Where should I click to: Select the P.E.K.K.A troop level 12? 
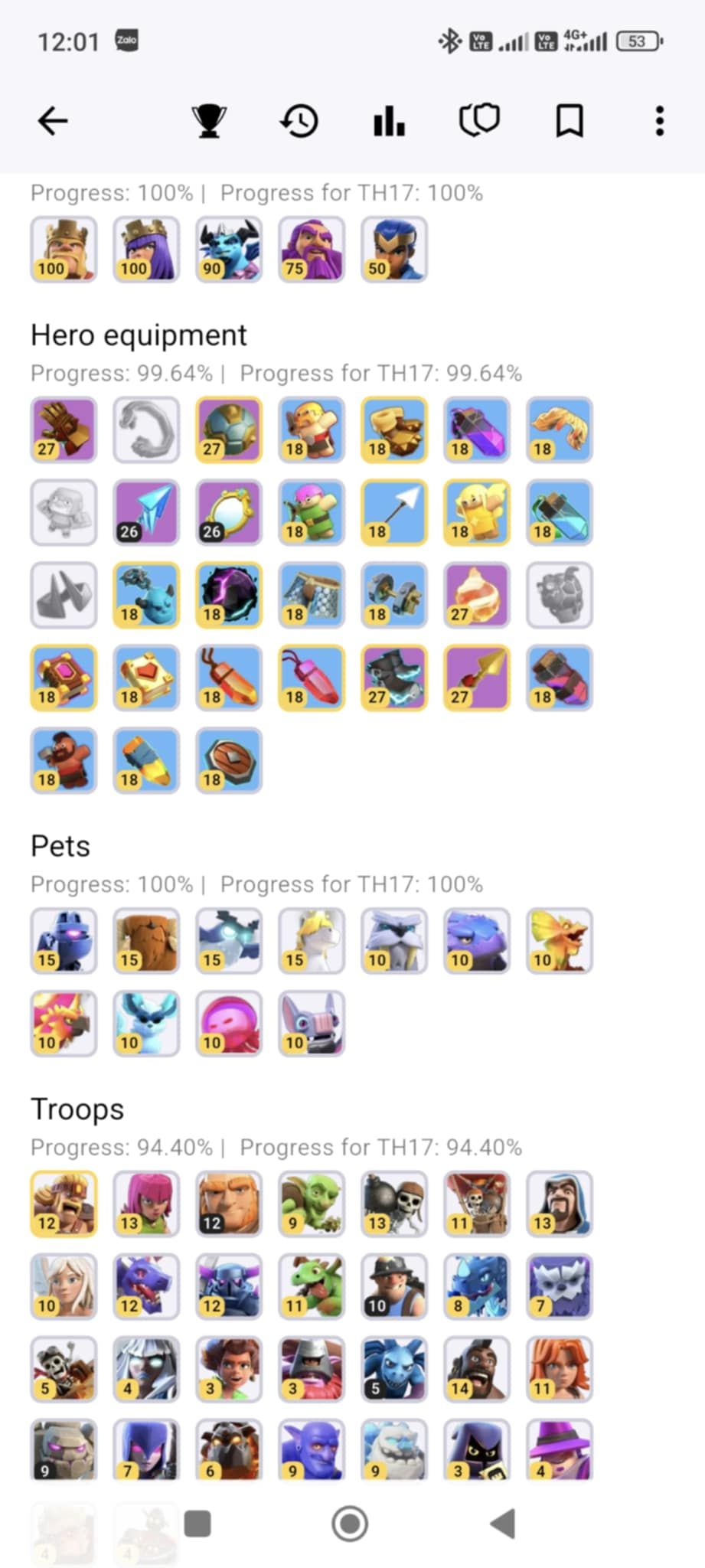point(229,1286)
